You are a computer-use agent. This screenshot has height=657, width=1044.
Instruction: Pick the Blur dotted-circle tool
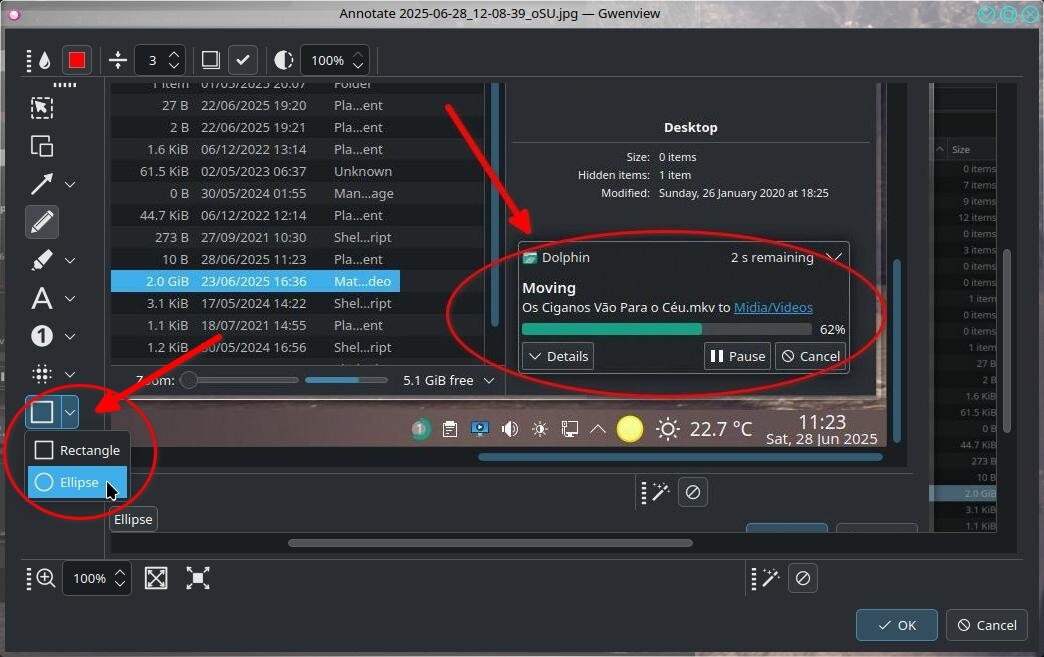tap(42, 374)
